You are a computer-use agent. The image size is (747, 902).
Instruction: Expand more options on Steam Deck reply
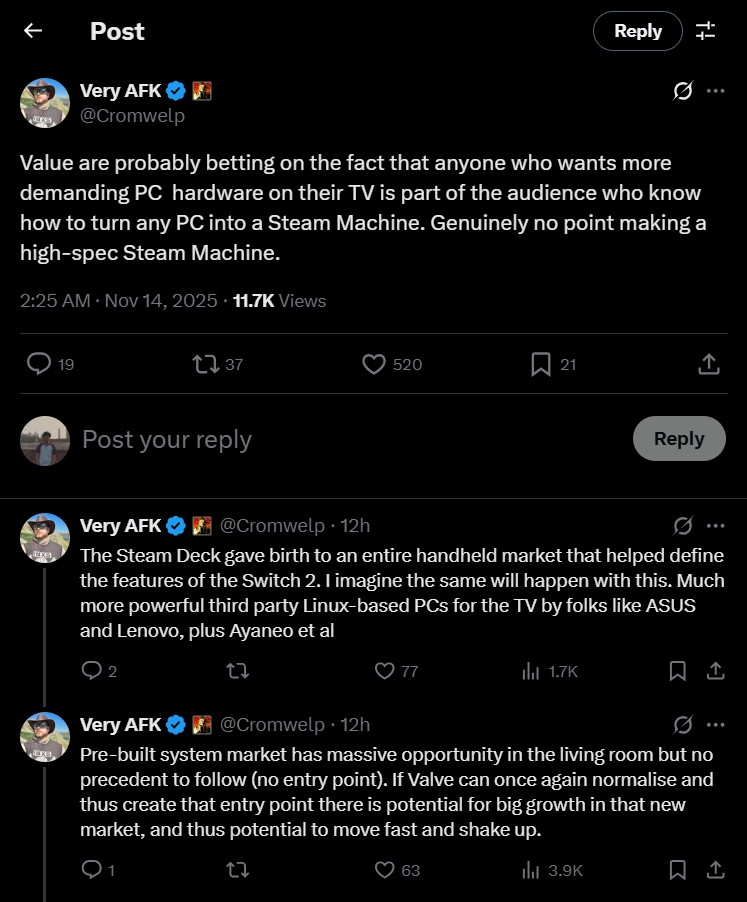point(716,526)
